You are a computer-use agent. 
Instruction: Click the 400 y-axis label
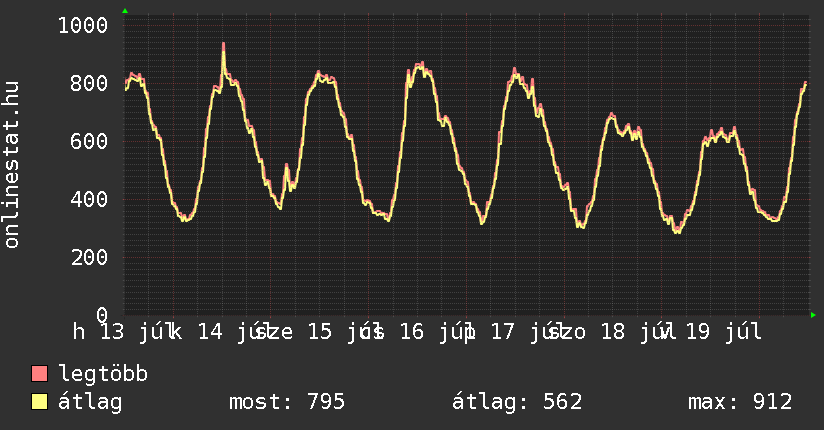tap(89, 199)
